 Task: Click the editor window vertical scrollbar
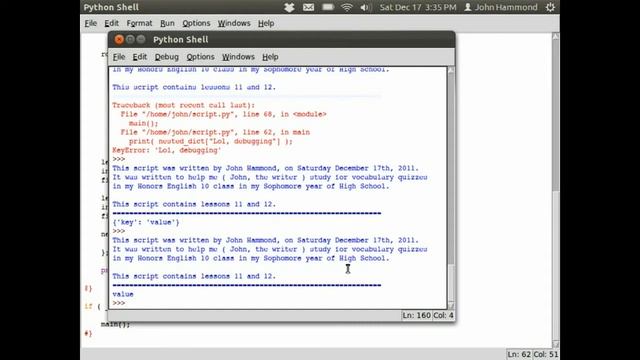(556, 190)
